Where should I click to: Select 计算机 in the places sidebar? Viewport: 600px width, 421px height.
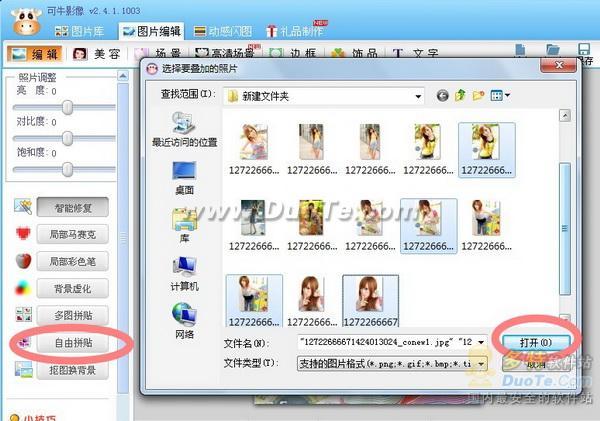point(184,271)
